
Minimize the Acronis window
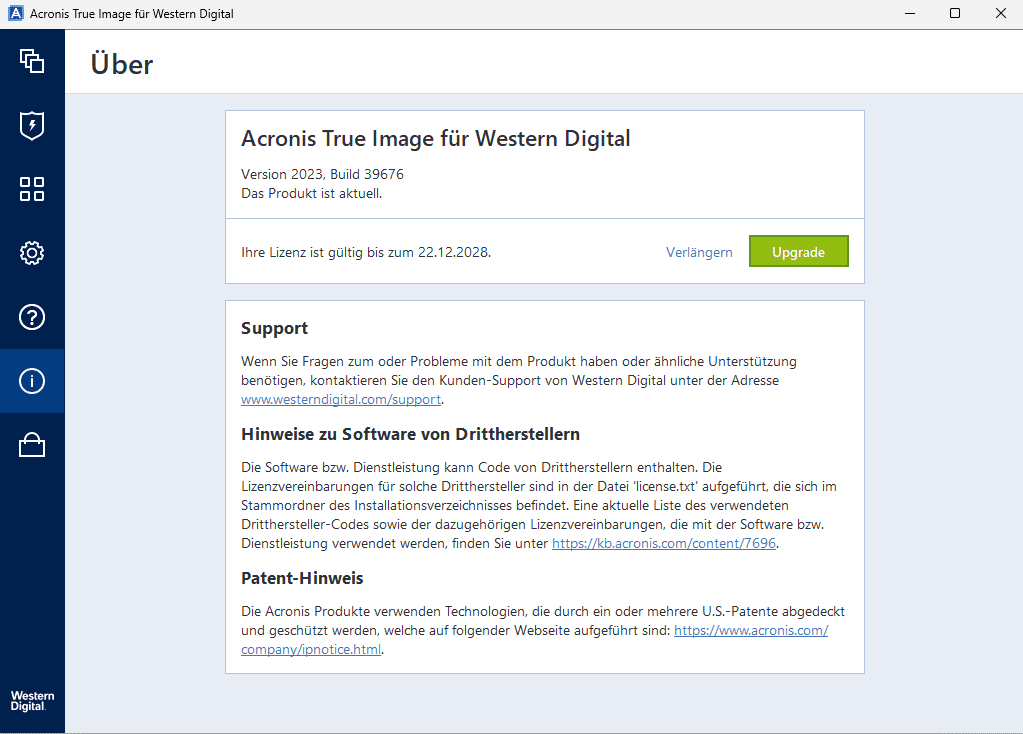click(x=910, y=14)
